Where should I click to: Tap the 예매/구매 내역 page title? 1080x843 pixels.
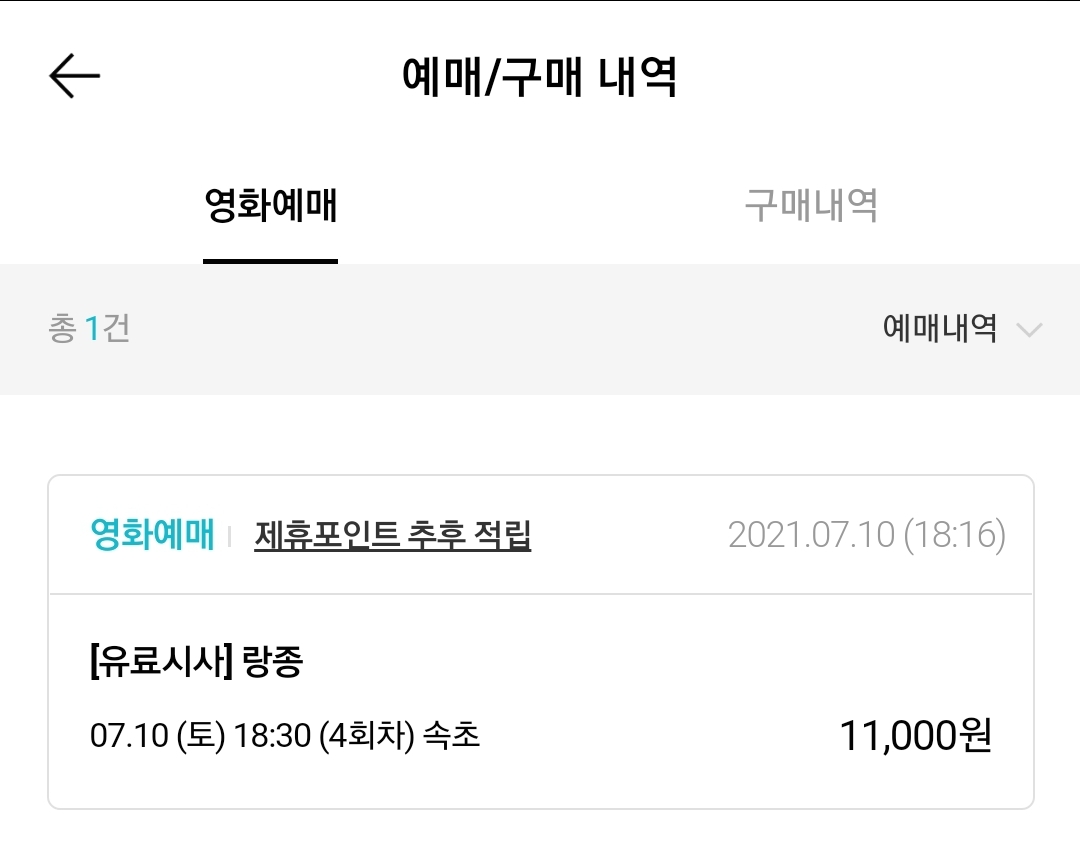coord(540,77)
